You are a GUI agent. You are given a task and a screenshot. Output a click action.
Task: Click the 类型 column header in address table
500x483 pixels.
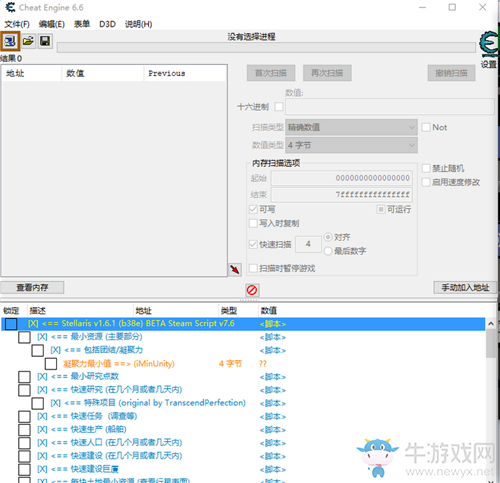(x=238, y=311)
